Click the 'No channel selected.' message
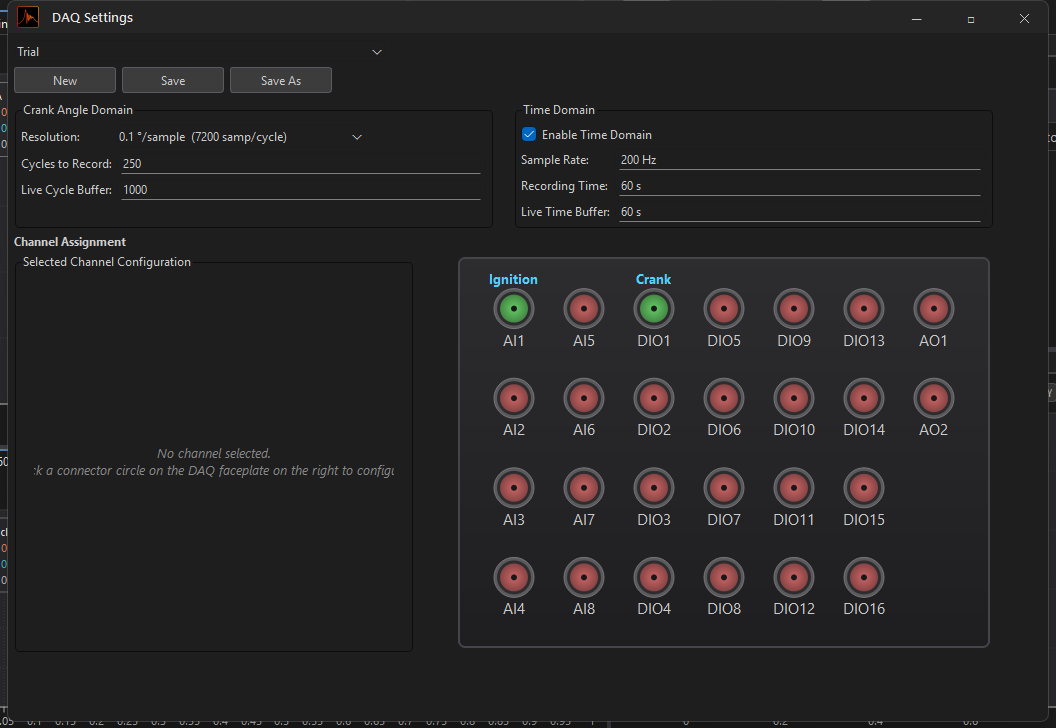1056x728 pixels. pos(213,454)
